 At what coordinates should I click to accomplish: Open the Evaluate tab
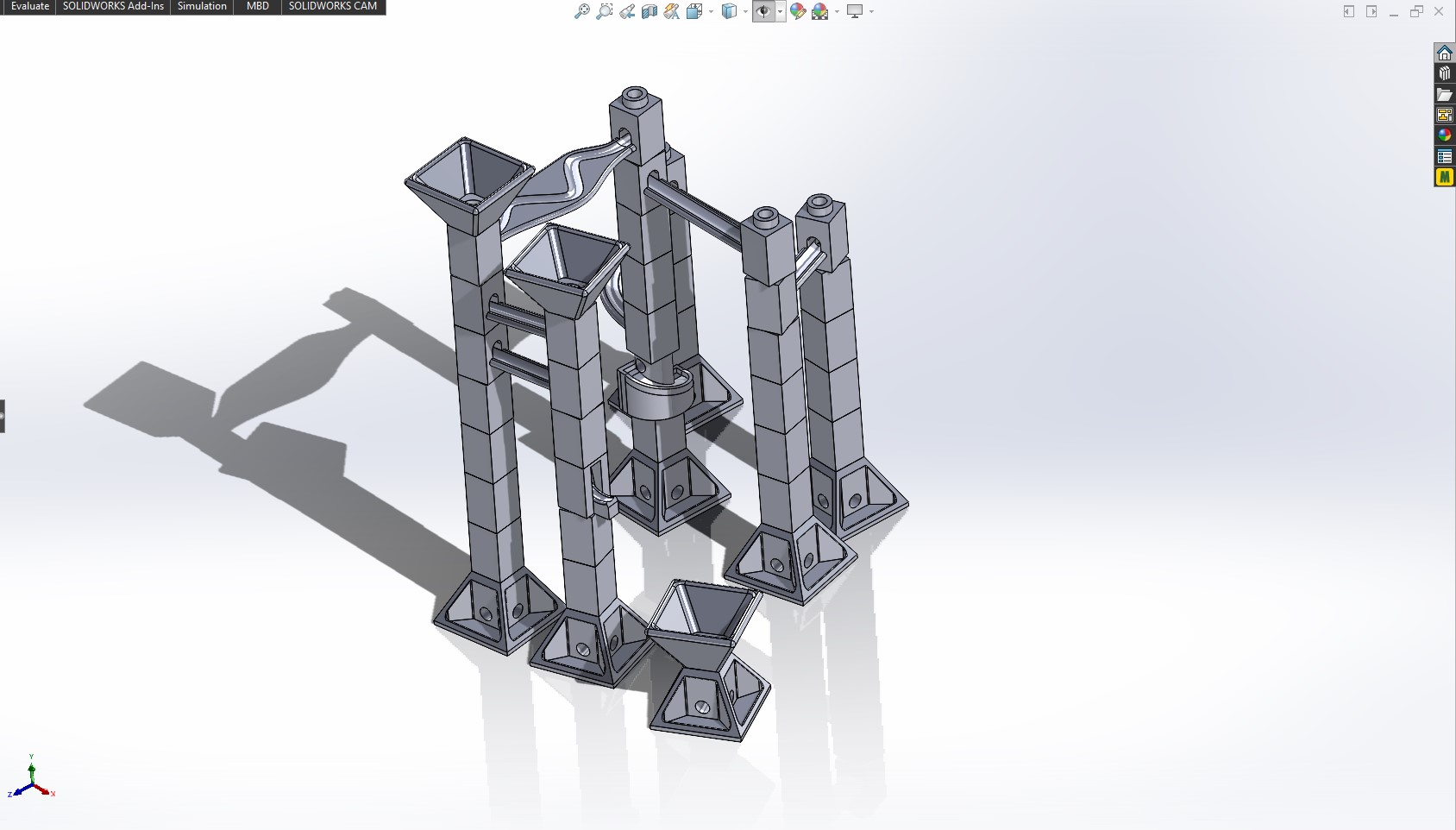coord(28,6)
